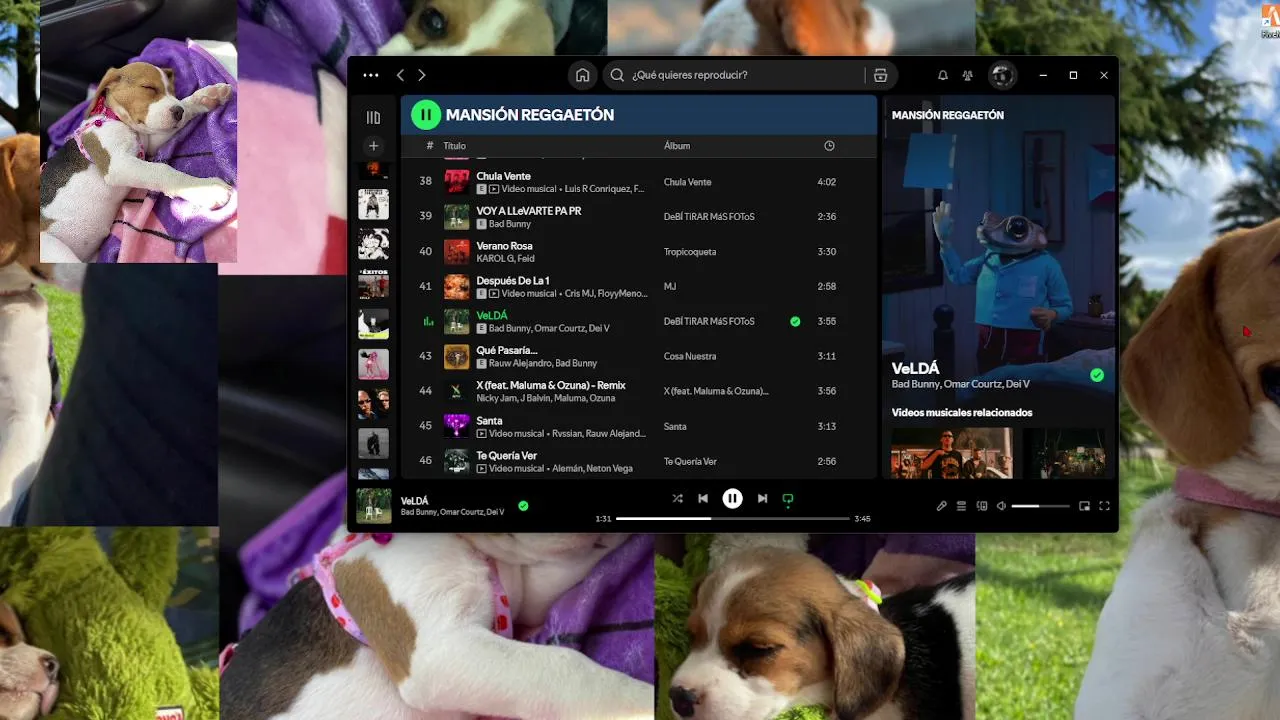The height and width of the screenshot is (720, 1280).
Task: Create a new playlist with plus button
Action: [373, 146]
